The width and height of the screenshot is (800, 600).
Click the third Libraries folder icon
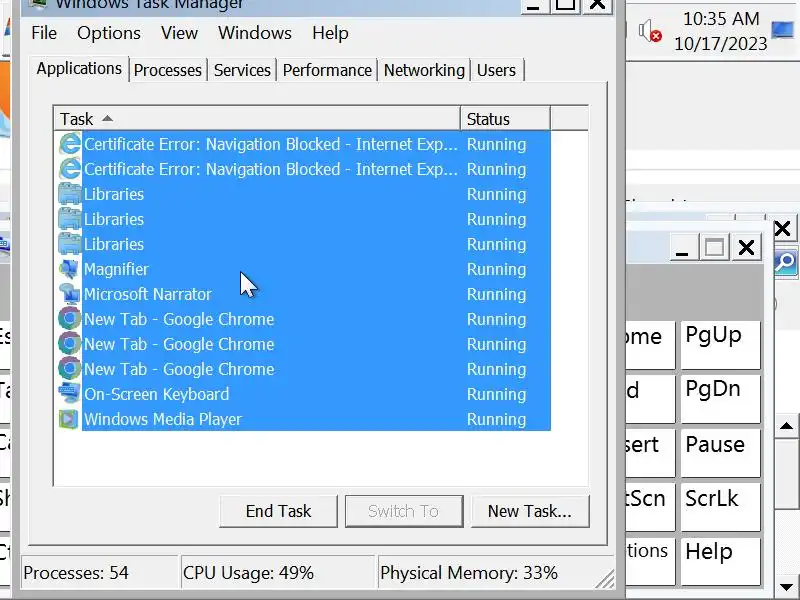[70, 244]
